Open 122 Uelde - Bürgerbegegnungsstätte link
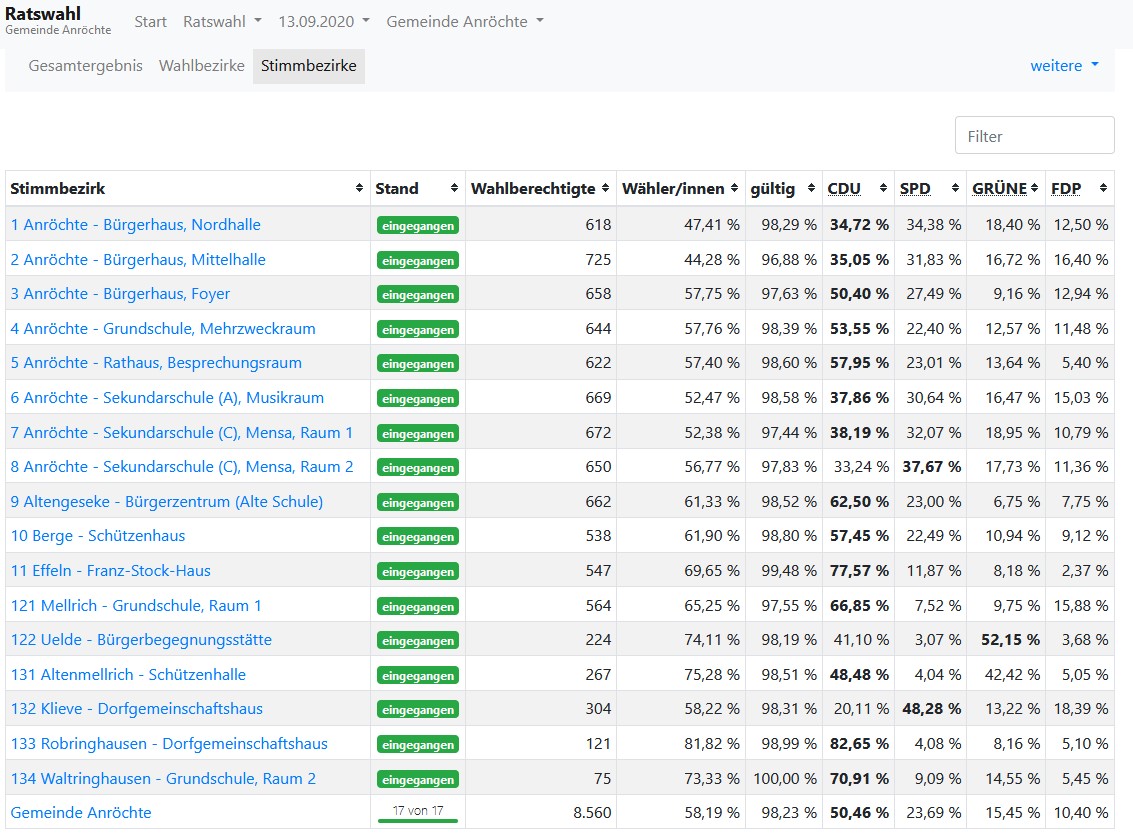The width and height of the screenshot is (1133, 839). 141,640
